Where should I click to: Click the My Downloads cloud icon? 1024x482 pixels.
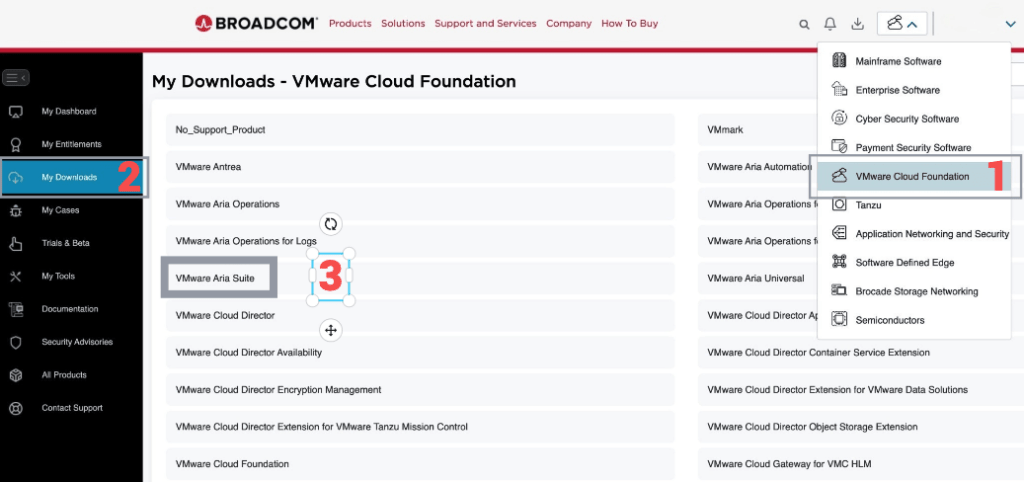(16, 178)
